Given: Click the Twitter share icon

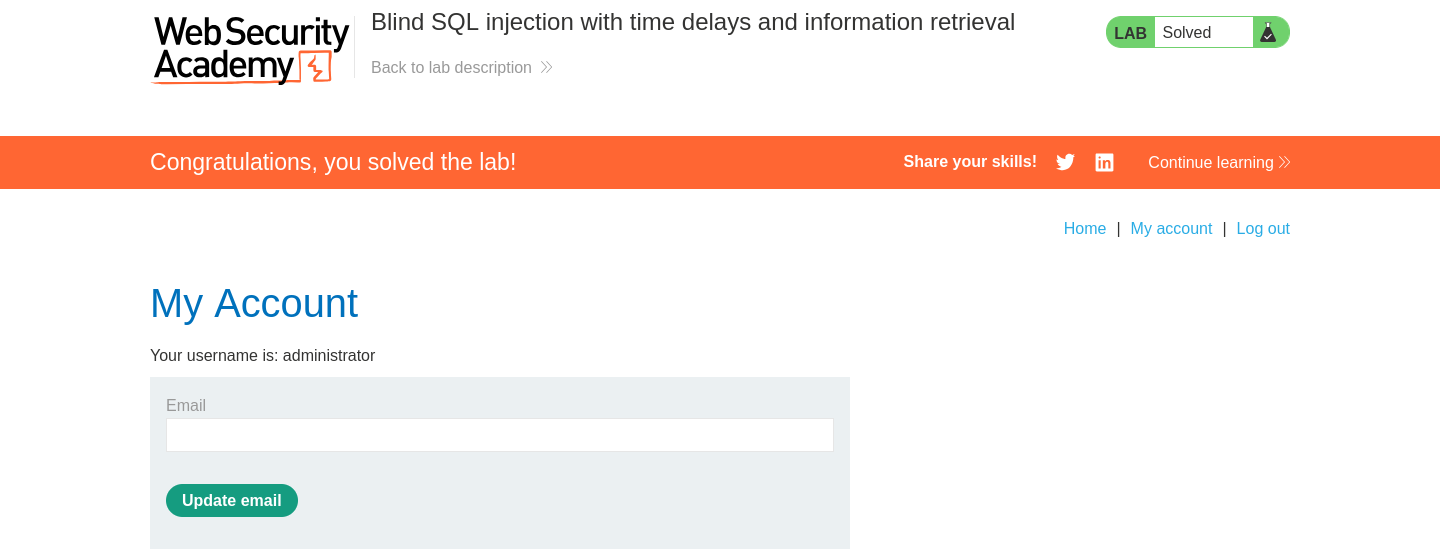Looking at the screenshot, I should click(1065, 162).
